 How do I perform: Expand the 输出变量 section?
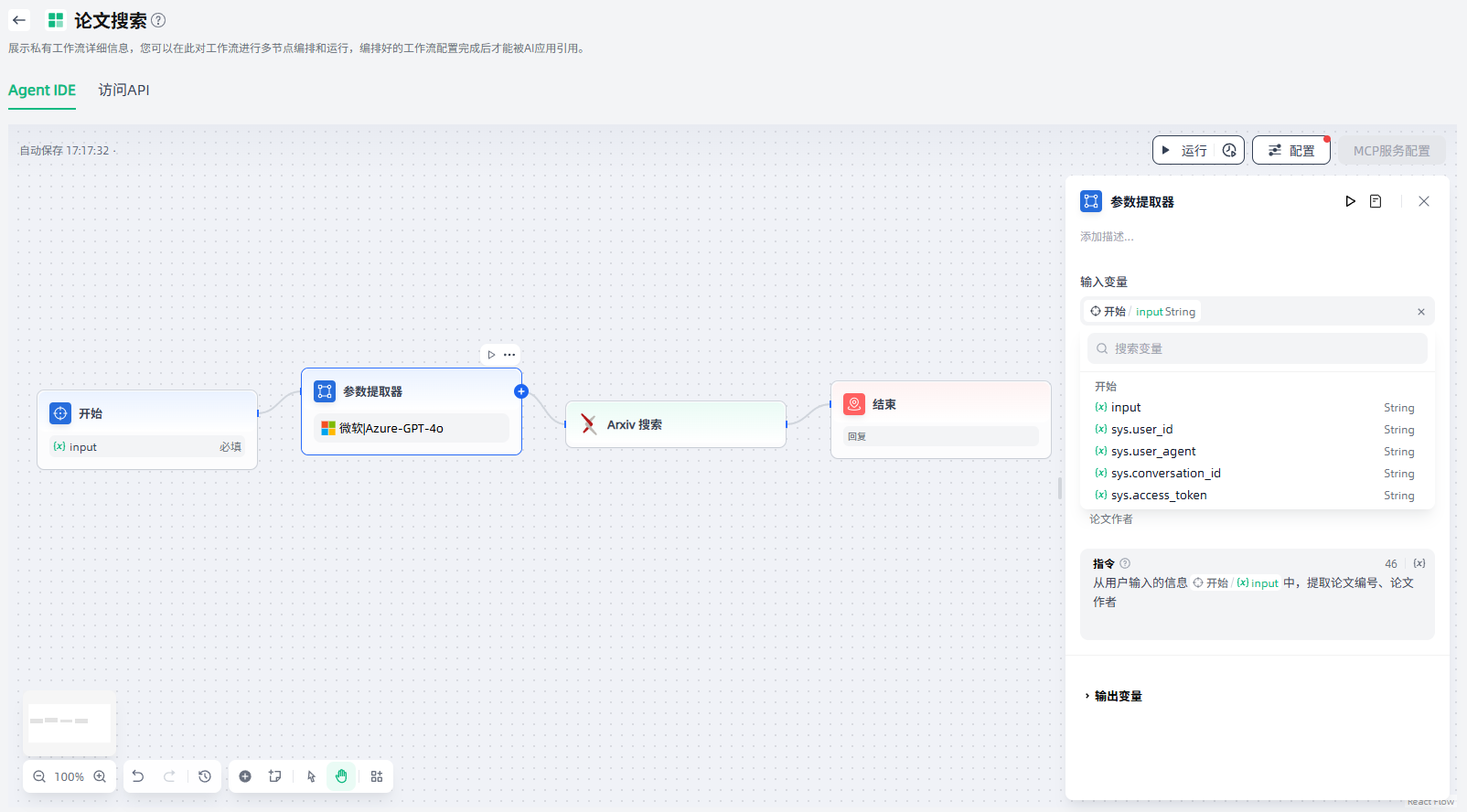pyautogui.click(x=1114, y=696)
